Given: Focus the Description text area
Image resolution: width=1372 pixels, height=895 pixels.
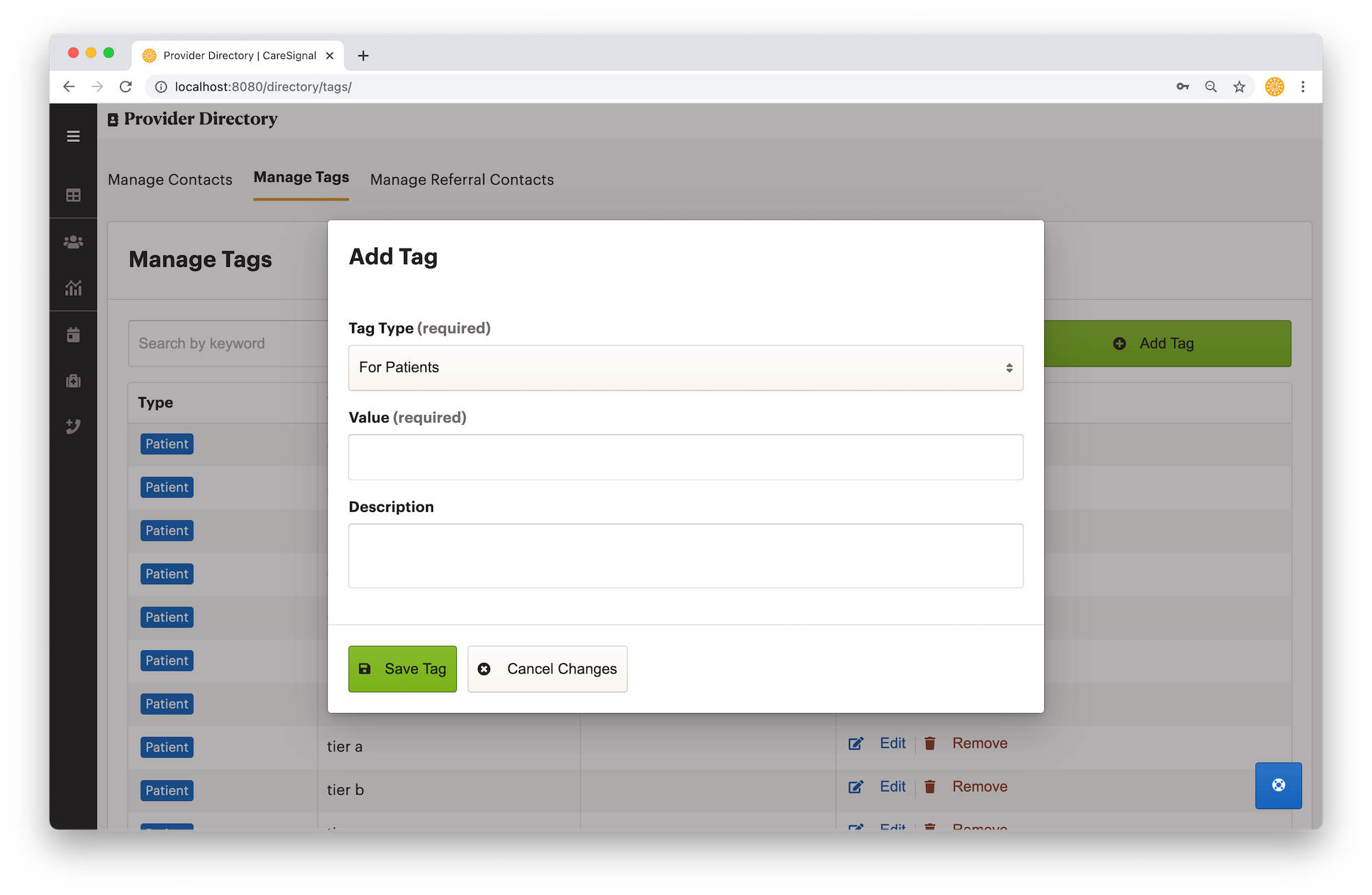Looking at the screenshot, I should [686, 556].
